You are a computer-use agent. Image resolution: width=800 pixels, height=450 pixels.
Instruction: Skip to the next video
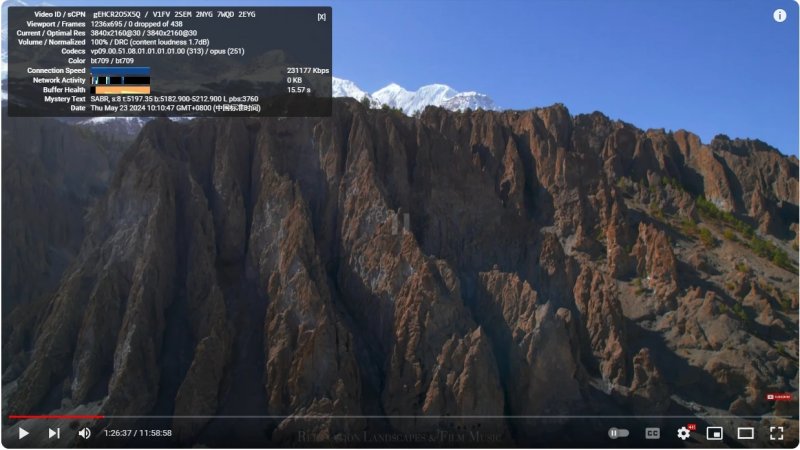pyautogui.click(x=54, y=433)
